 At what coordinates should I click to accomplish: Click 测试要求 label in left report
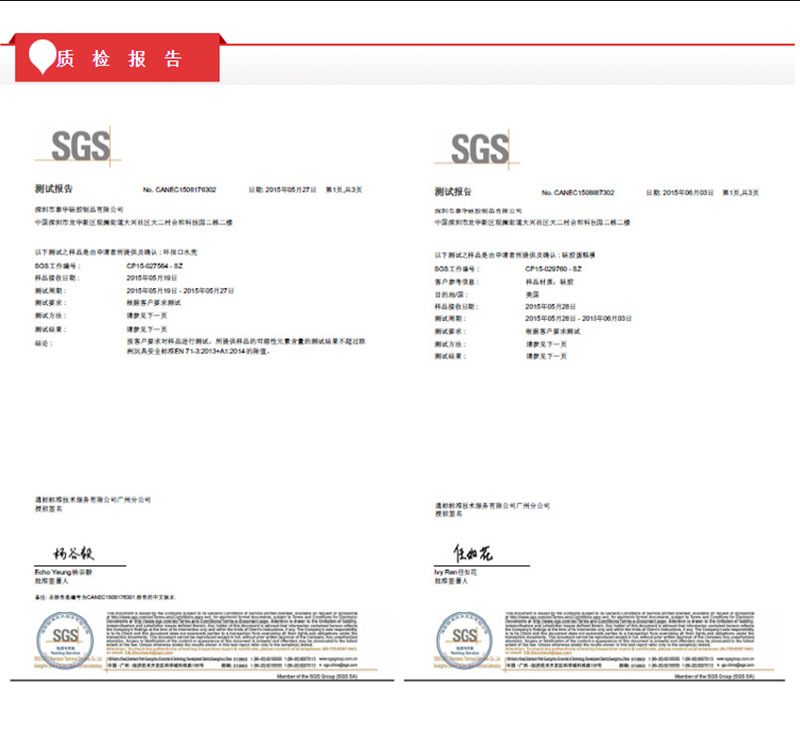51,303
